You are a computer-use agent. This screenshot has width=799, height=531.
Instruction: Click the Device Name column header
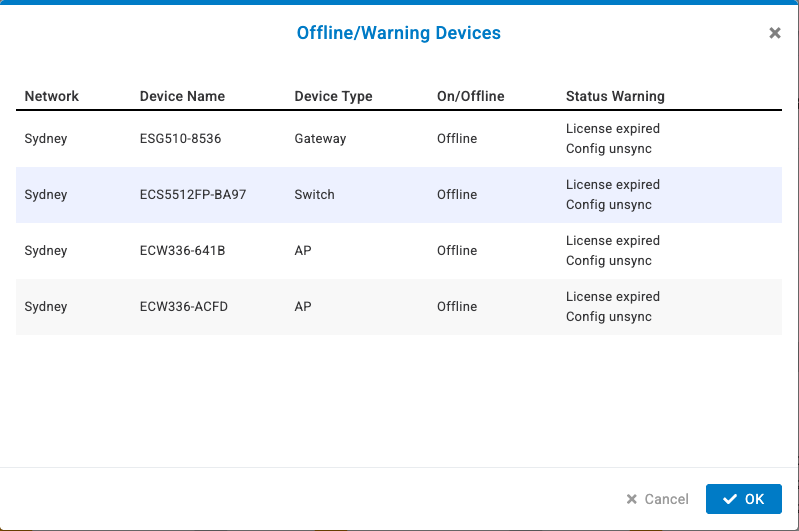click(x=182, y=96)
